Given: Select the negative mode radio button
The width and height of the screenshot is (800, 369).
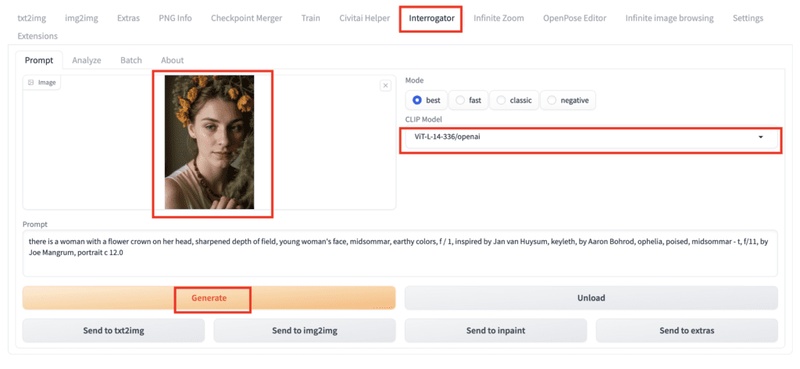Looking at the screenshot, I should 551,101.
